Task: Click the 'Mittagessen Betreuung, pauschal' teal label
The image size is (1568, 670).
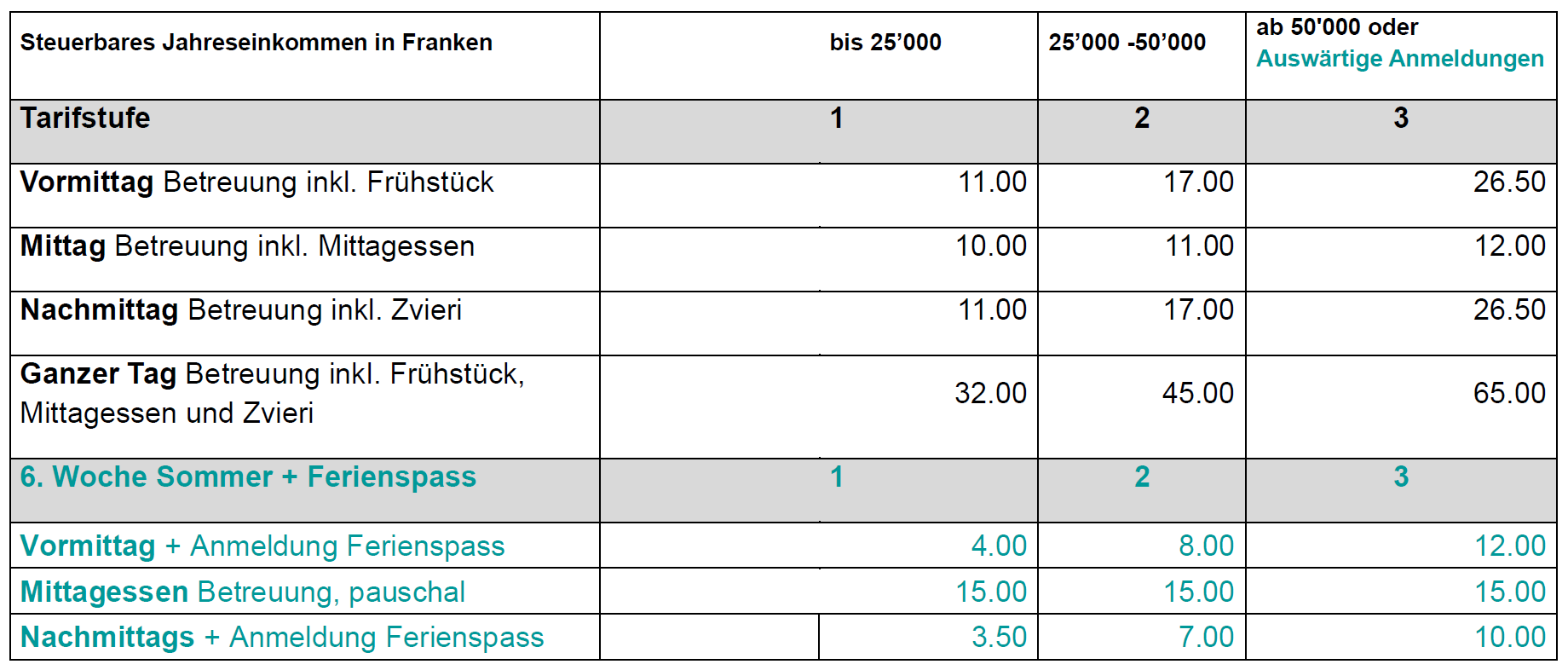Action: [242, 592]
